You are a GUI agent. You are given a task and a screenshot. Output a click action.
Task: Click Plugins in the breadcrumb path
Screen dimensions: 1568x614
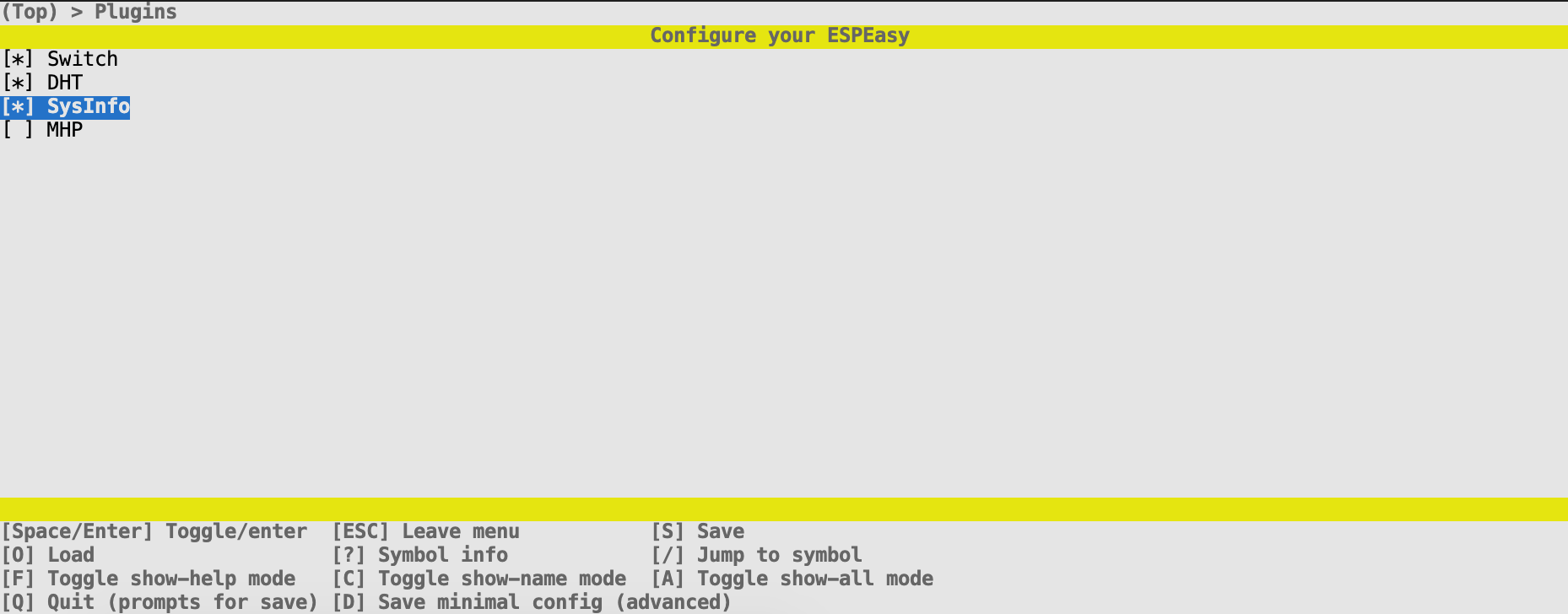click(136, 12)
